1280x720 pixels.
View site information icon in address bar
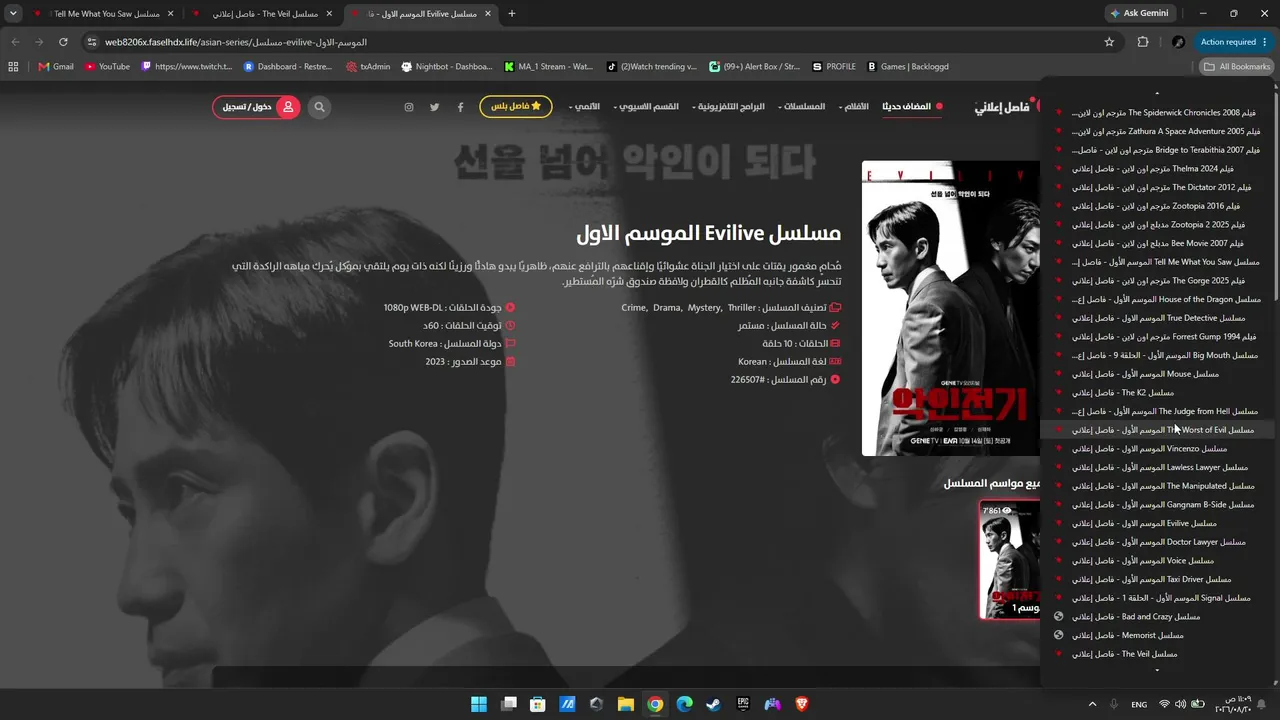[x=92, y=42]
